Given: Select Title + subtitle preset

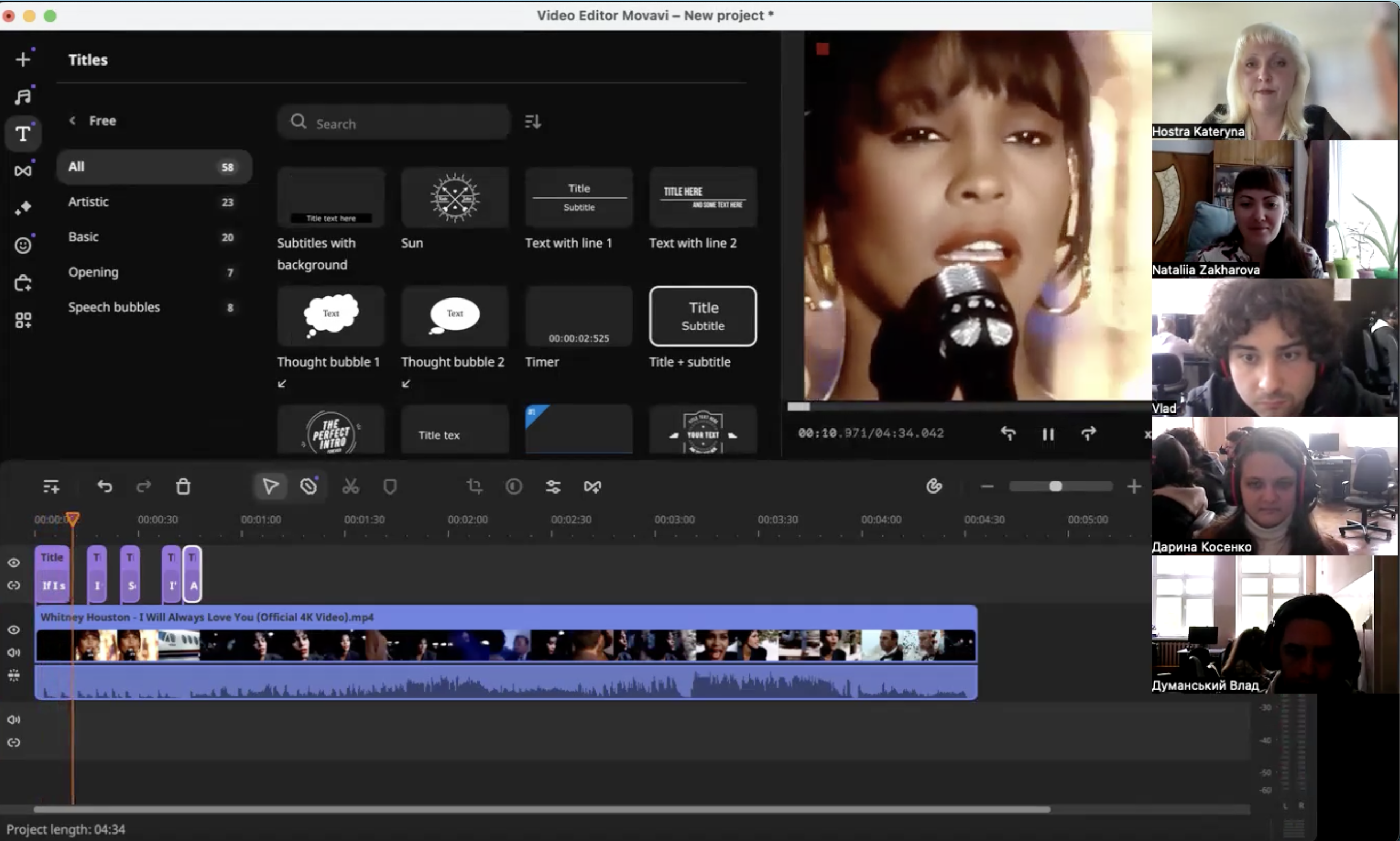Looking at the screenshot, I should pos(703,316).
